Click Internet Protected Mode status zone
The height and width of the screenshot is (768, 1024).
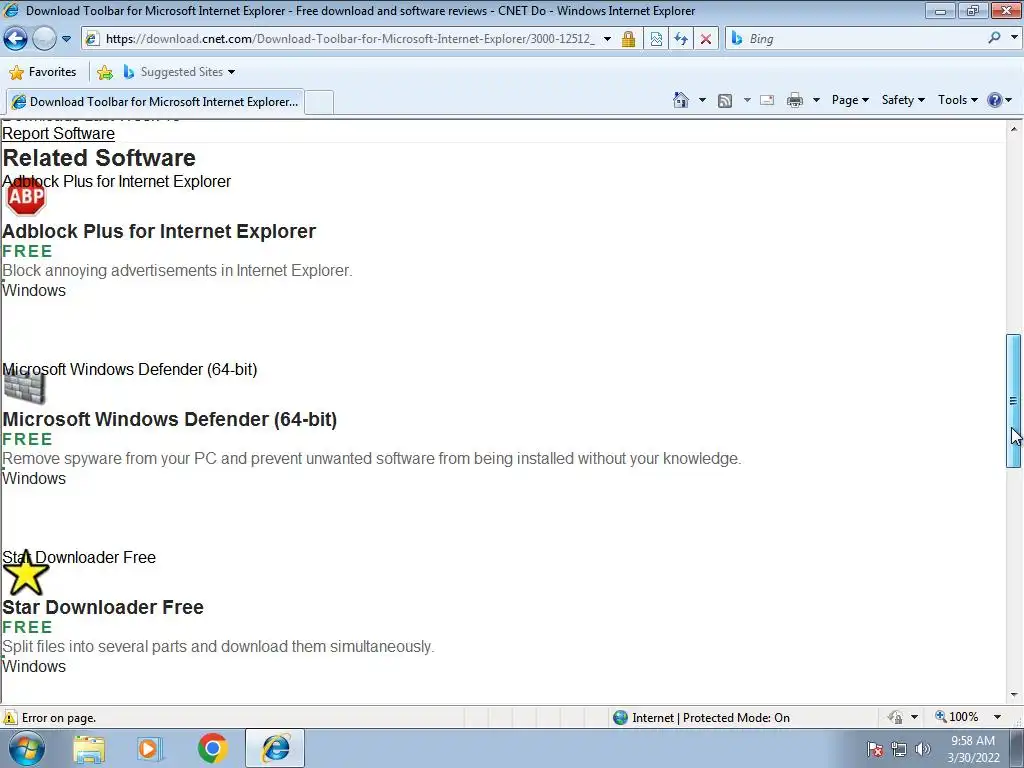(x=701, y=718)
